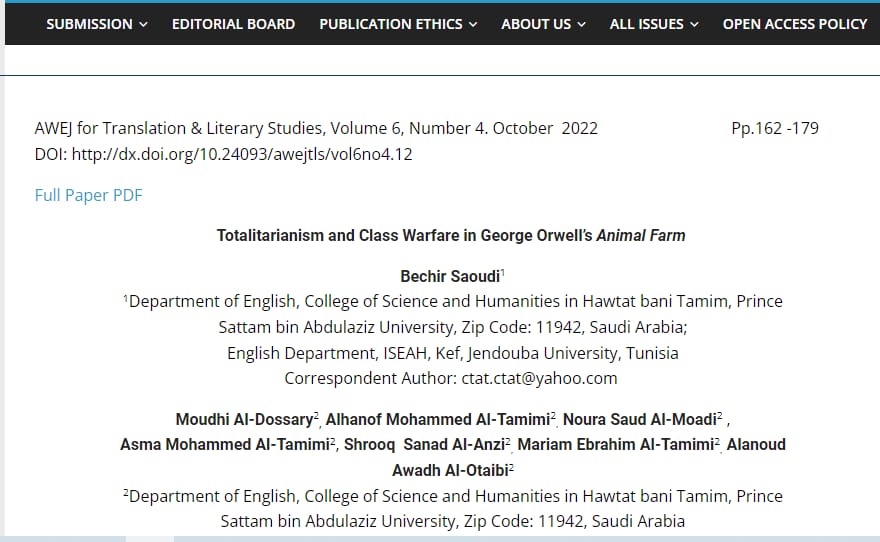Expand the ALL ISSUES chevron
Viewport: 880px width, 542px height.
tap(695, 24)
